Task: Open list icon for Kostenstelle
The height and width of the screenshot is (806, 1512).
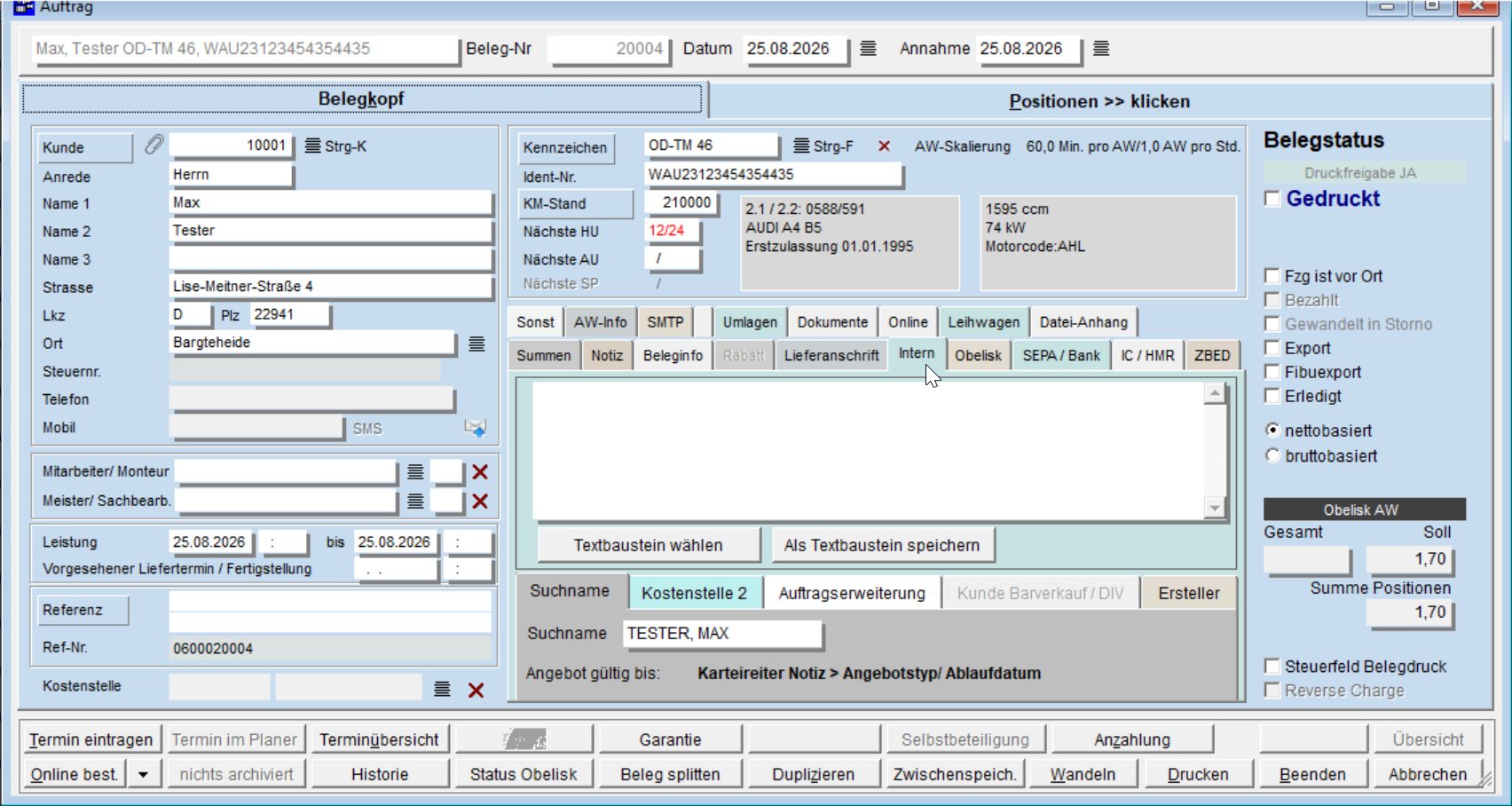Action: (442, 689)
